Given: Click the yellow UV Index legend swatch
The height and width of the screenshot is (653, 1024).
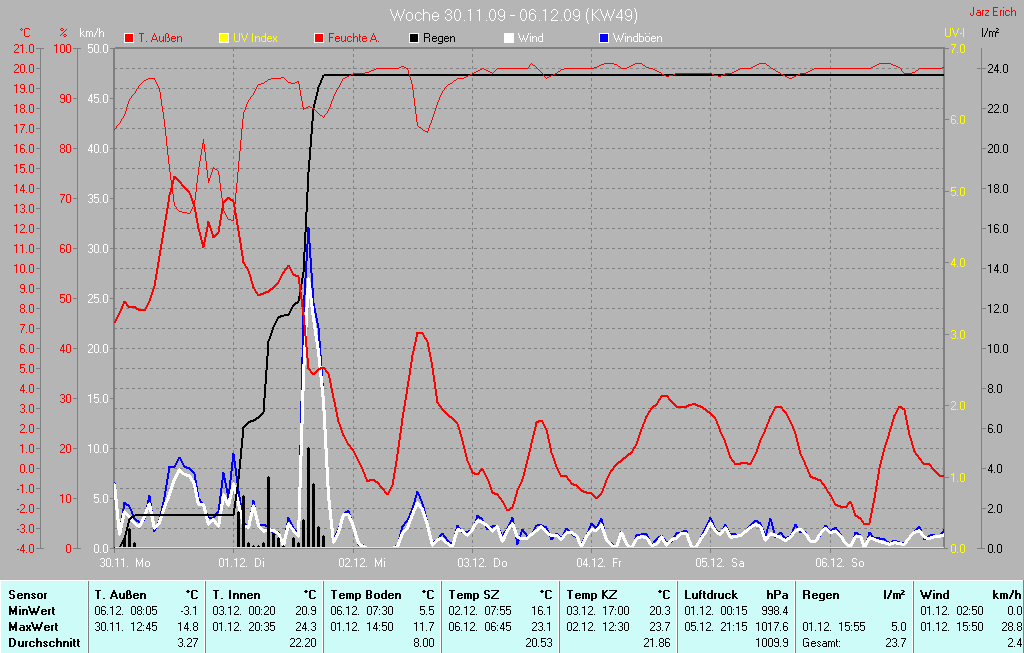Looking at the screenshot, I should click(x=224, y=38).
